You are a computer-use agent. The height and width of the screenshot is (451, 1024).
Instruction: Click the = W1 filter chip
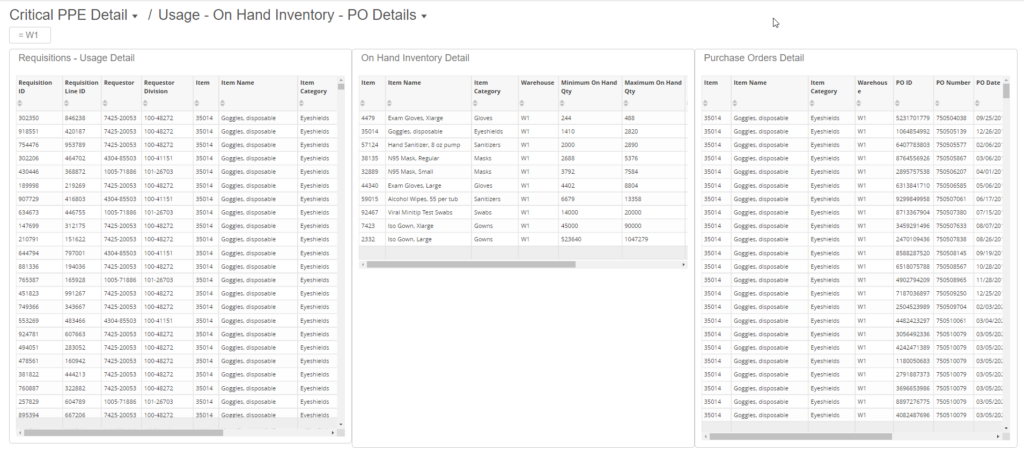tap(30, 35)
